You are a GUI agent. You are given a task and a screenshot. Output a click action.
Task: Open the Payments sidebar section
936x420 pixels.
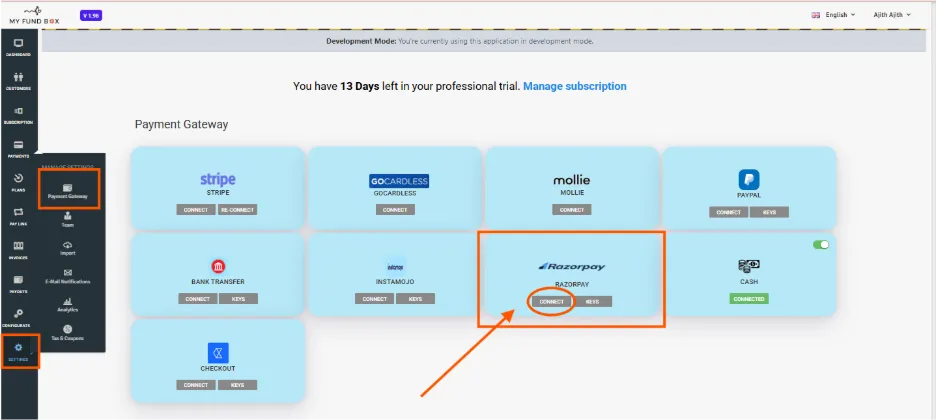click(x=19, y=149)
